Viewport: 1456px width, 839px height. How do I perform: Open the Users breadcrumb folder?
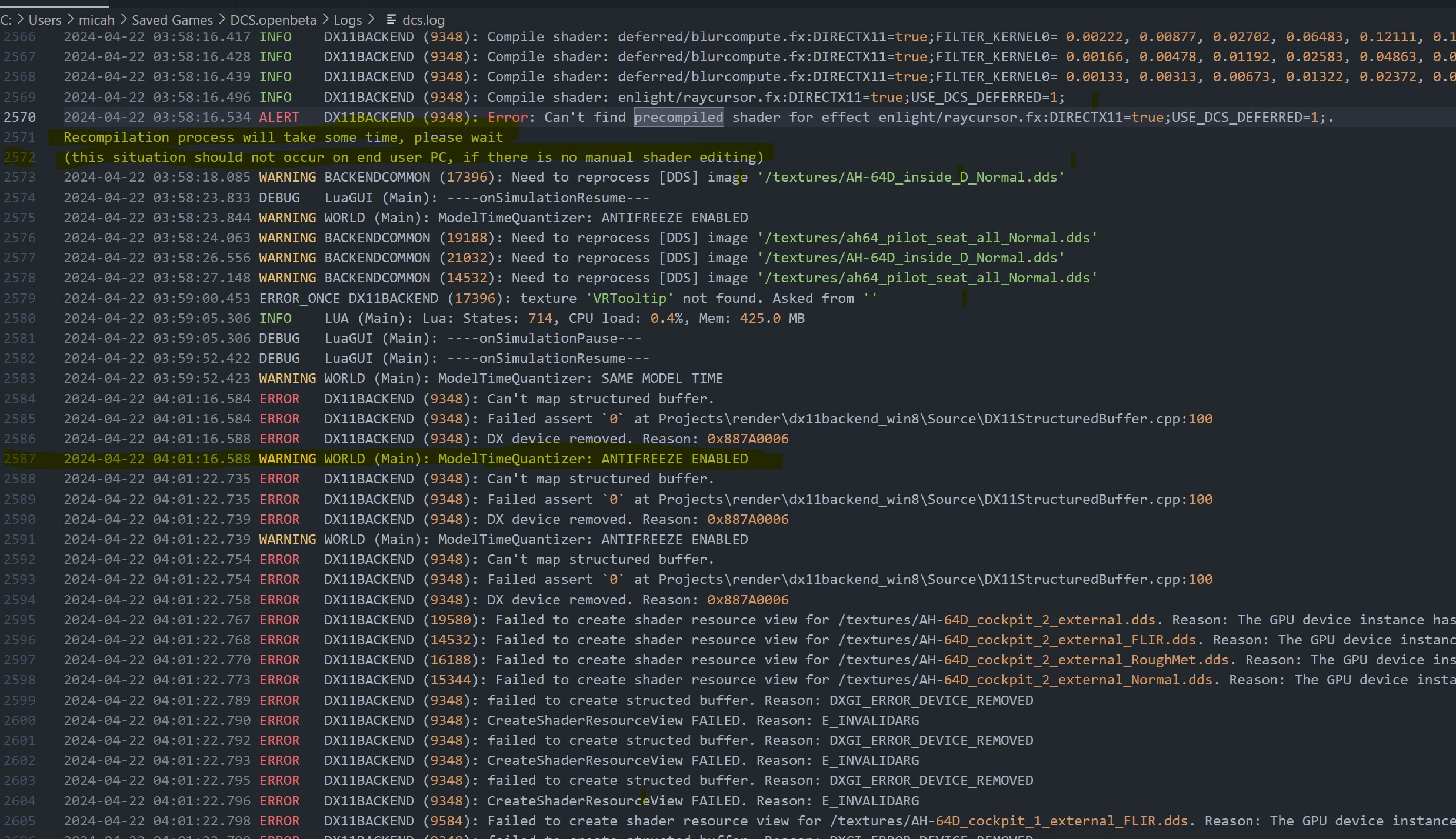(45, 20)
